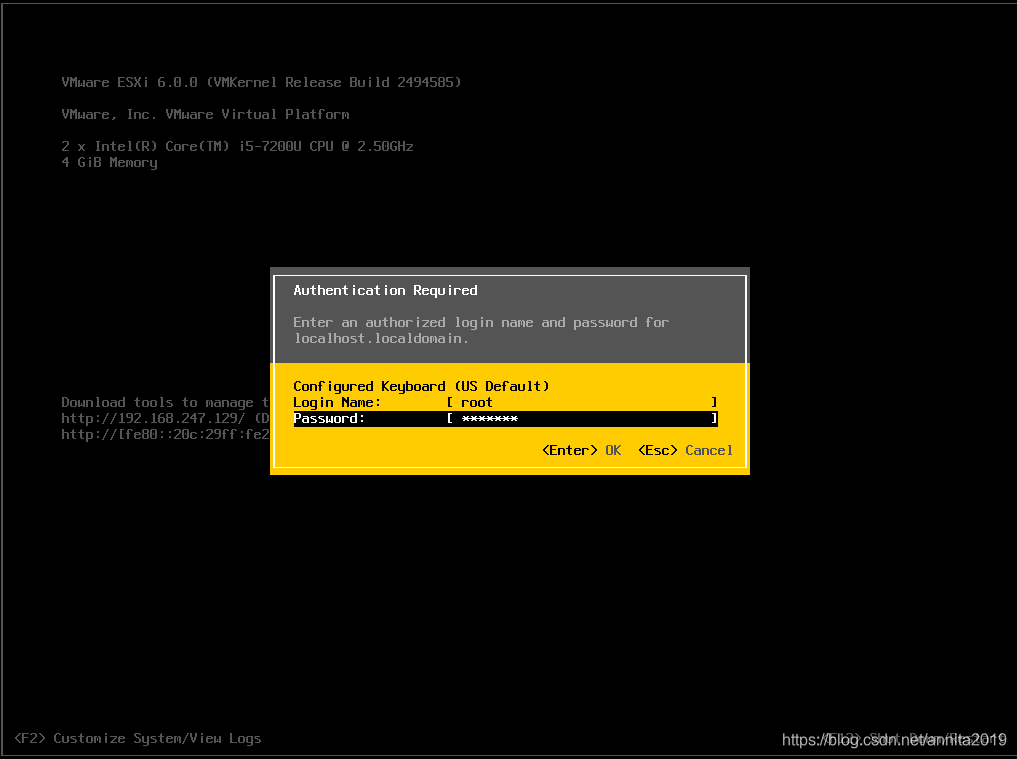Select 'localhost.localdomain.' text in dialog
Screen dimensions: 1017x759
(x=381, y=338)
